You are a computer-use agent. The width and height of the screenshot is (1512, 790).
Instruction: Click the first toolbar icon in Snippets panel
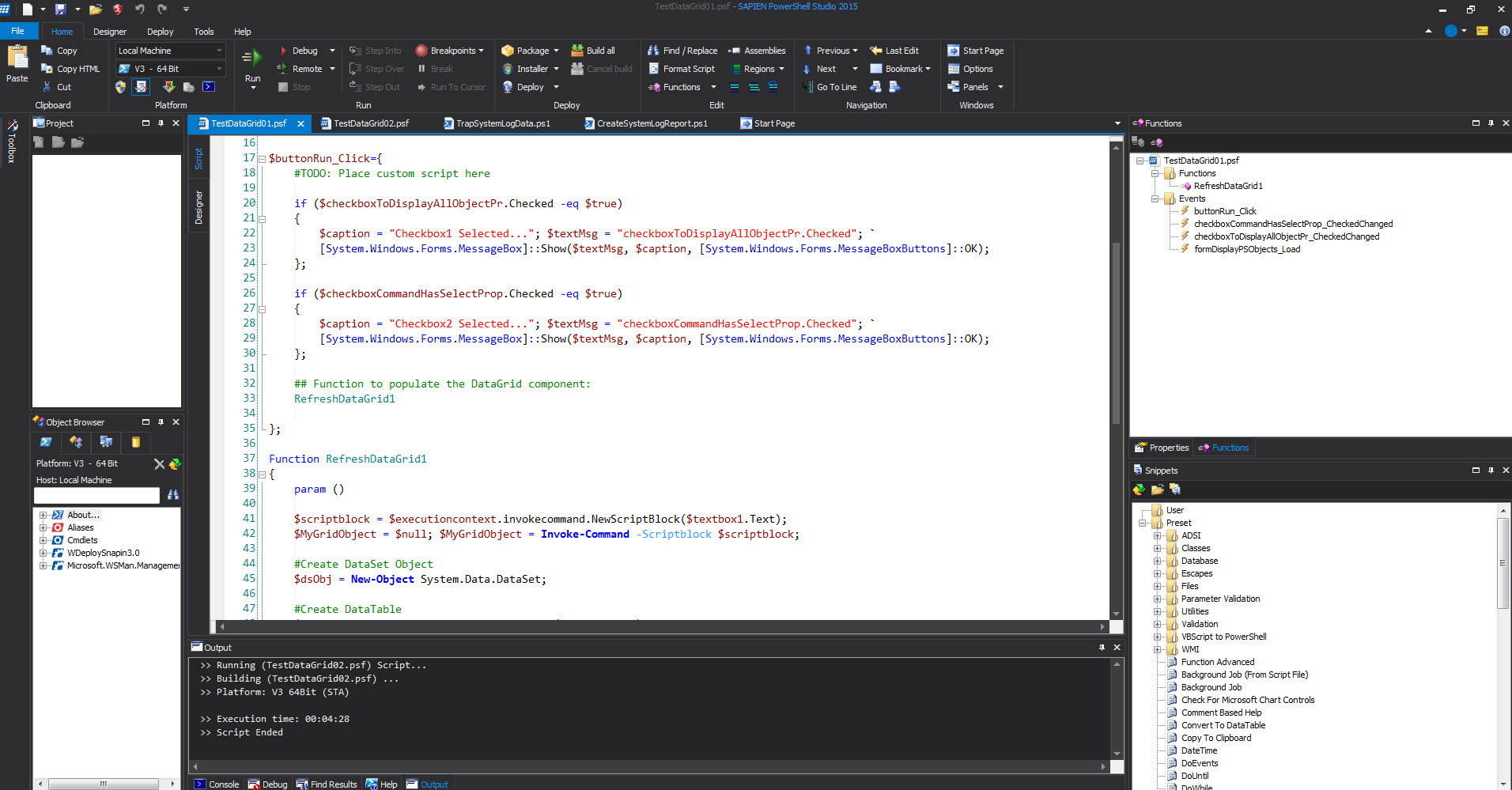tap(1139, 489)
